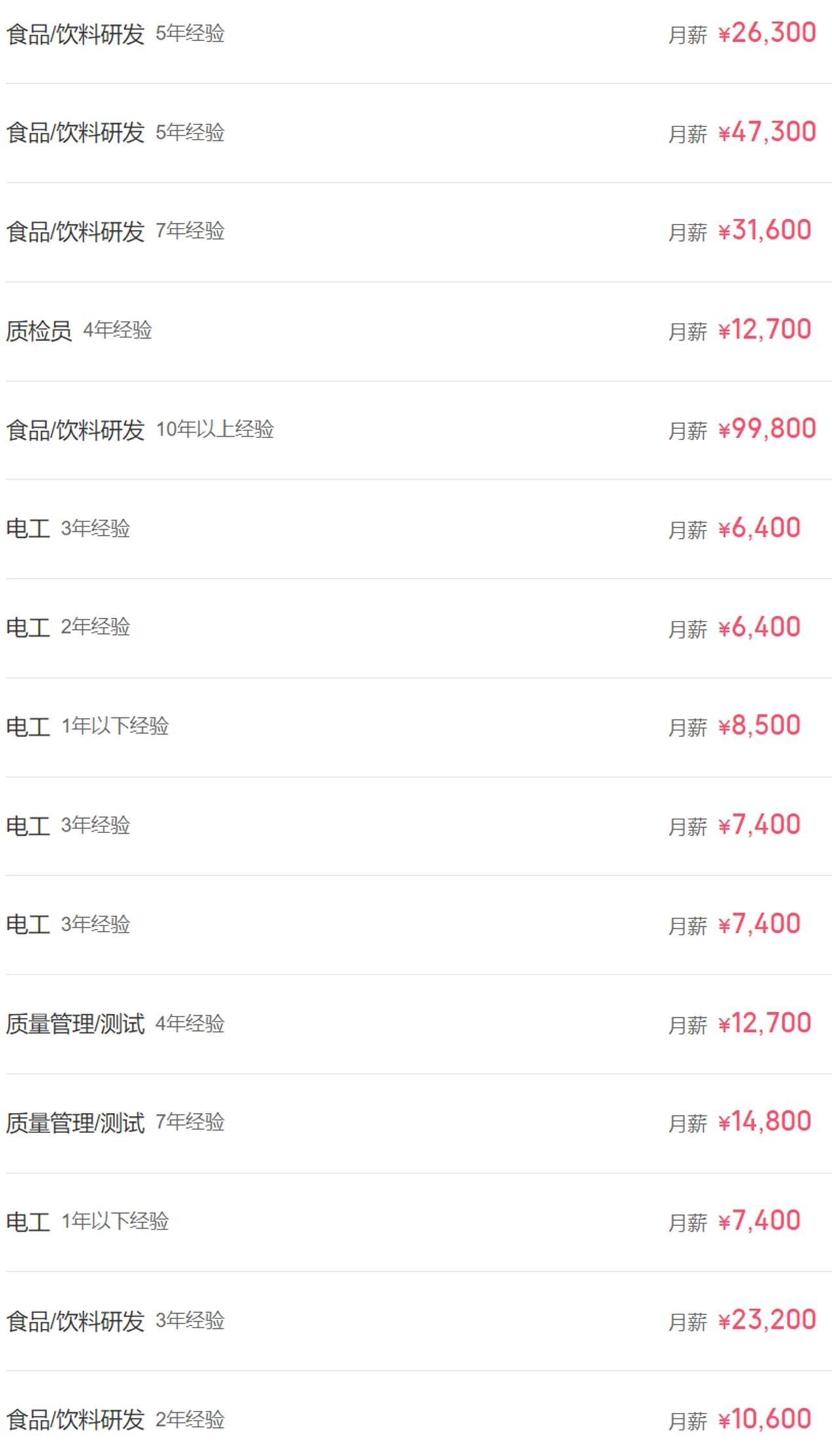Click the 10年以上经验 experience label
The image size is (832, 1456).
tap(215, 430)
